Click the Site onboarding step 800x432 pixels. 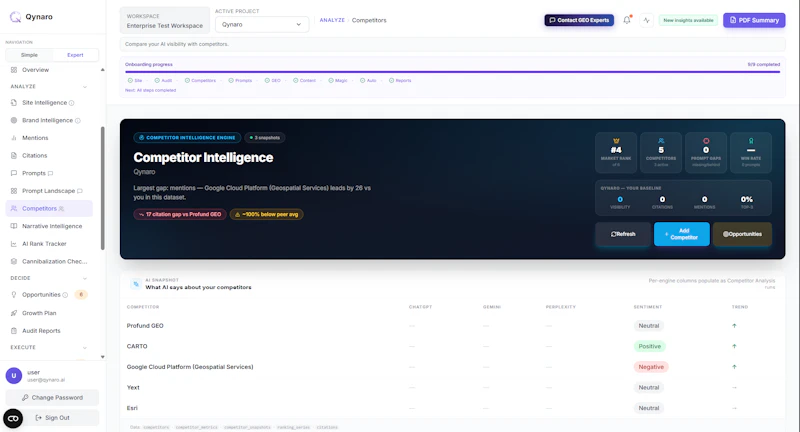[x=135, y=81]
